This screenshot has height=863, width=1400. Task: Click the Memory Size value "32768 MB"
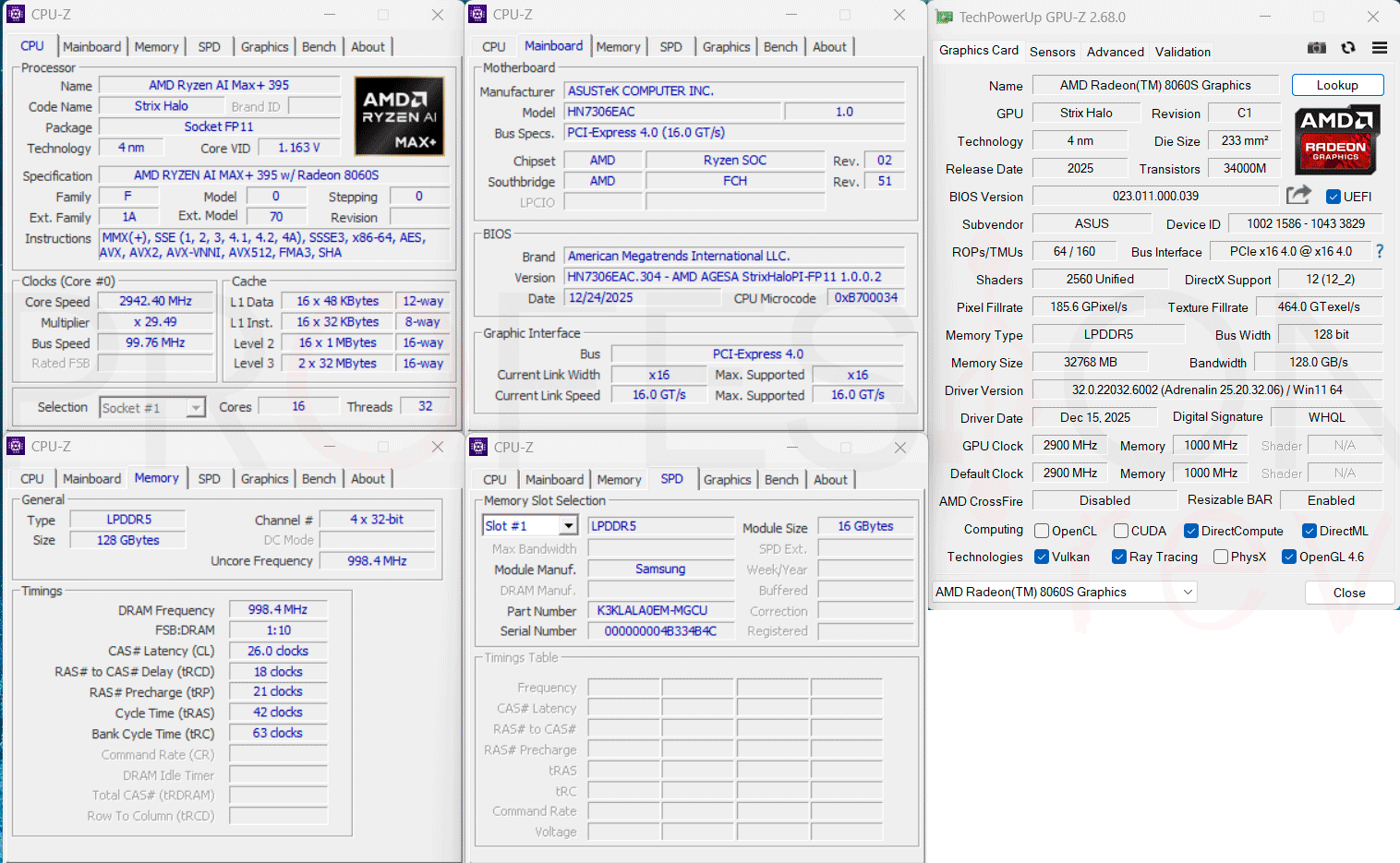pyautogui.click(x=1091, y=362)
